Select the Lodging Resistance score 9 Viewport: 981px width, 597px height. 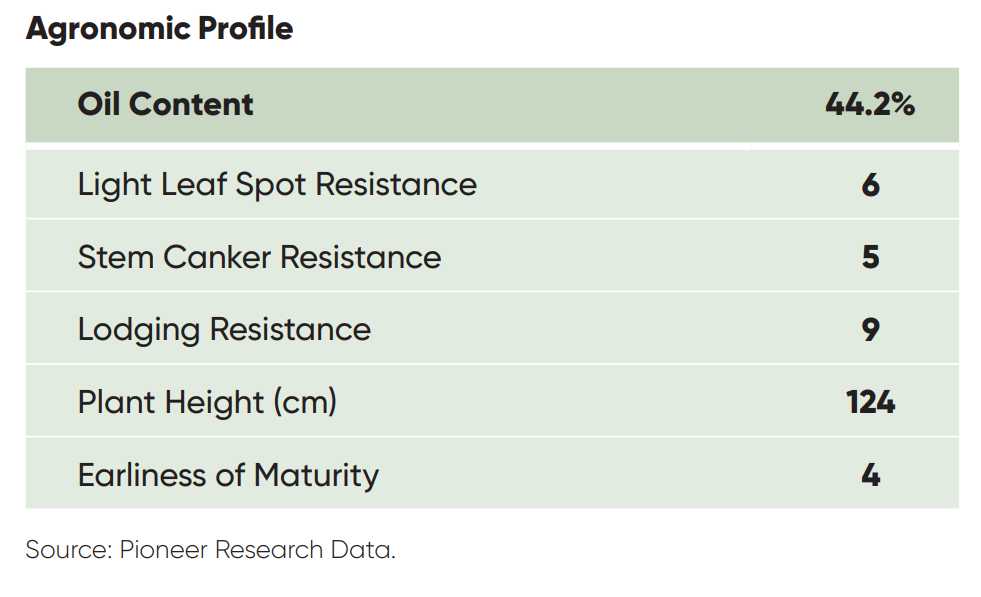point(870,330)
